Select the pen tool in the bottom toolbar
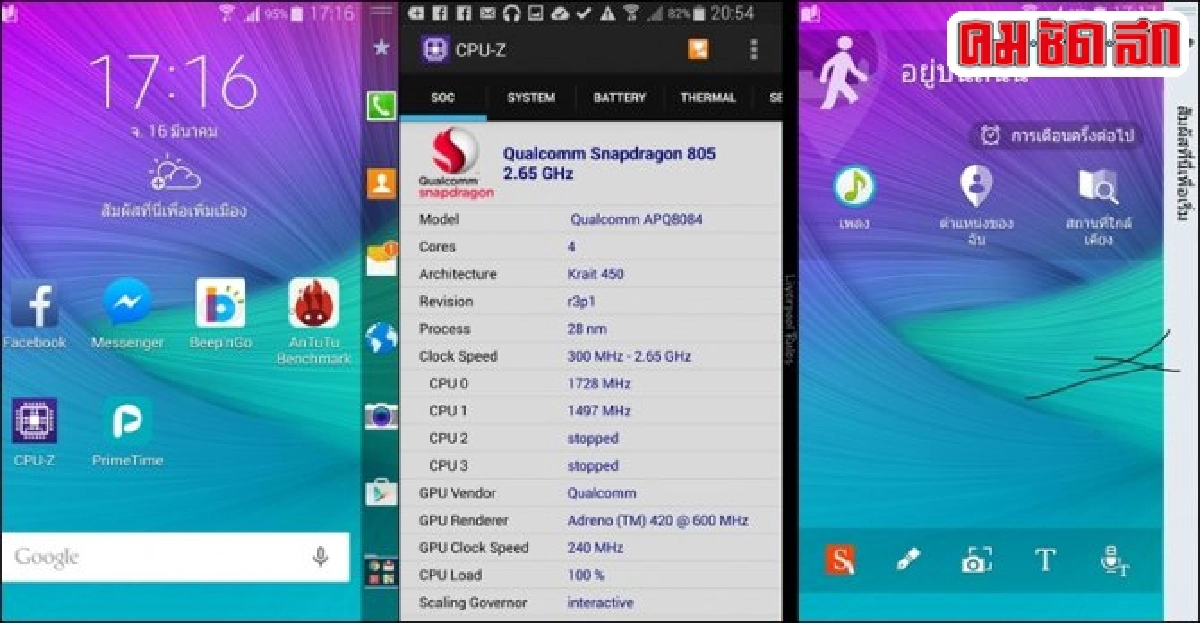The image size is (1200, 623). coord(907,560)
